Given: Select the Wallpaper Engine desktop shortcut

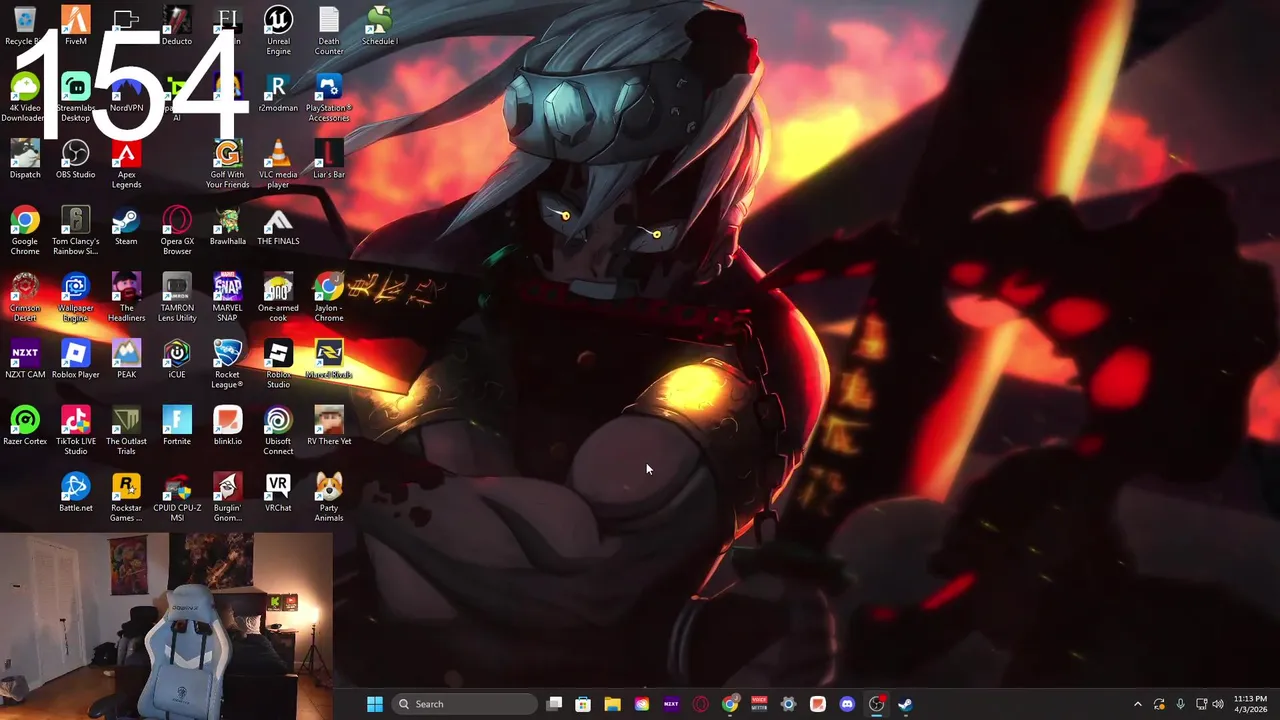Looking at the screenshot, I should 75,298.
